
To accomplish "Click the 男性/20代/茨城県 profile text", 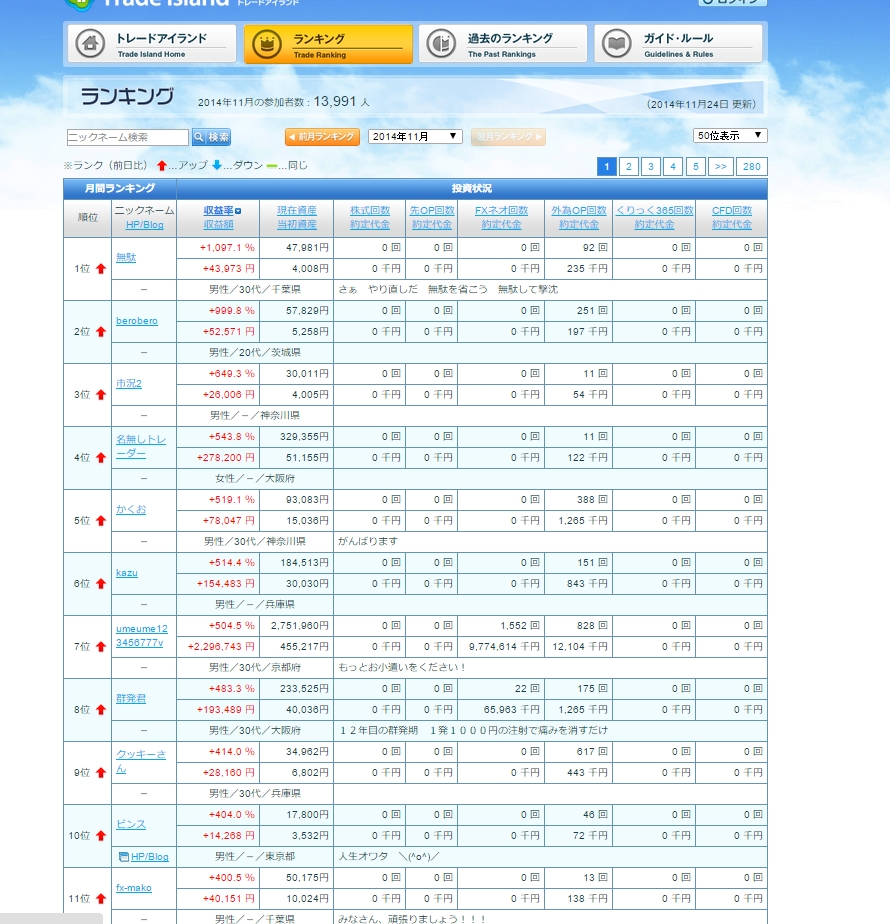I will 255,352.
